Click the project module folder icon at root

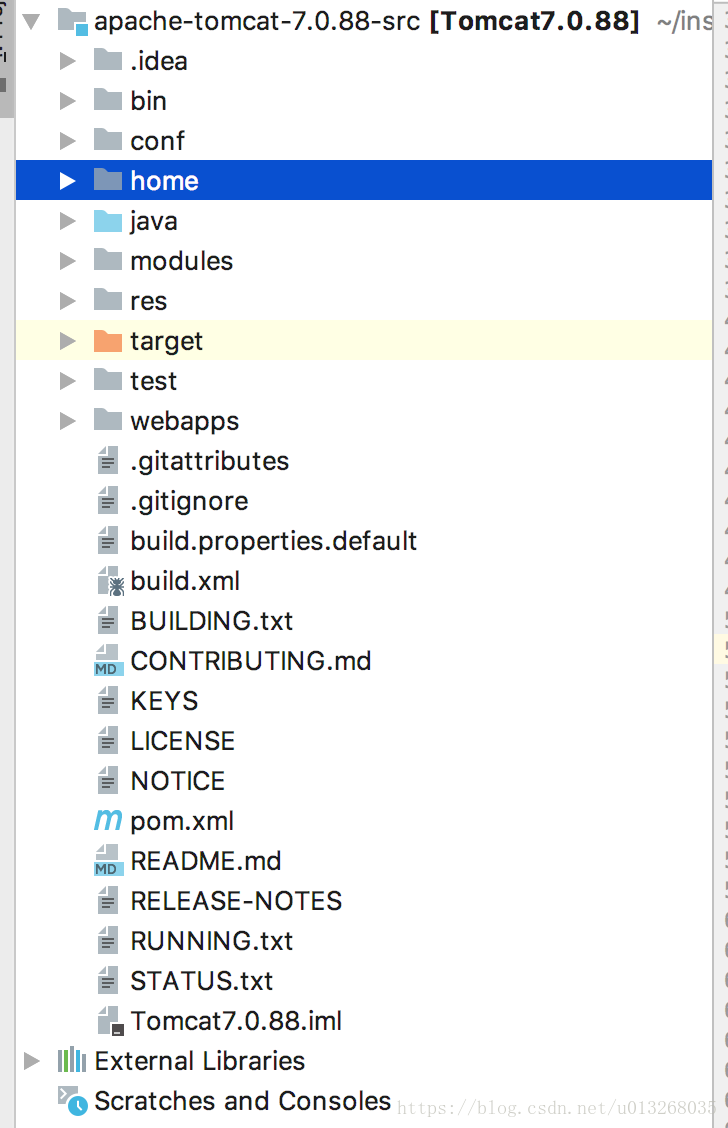tap(73, 22)
